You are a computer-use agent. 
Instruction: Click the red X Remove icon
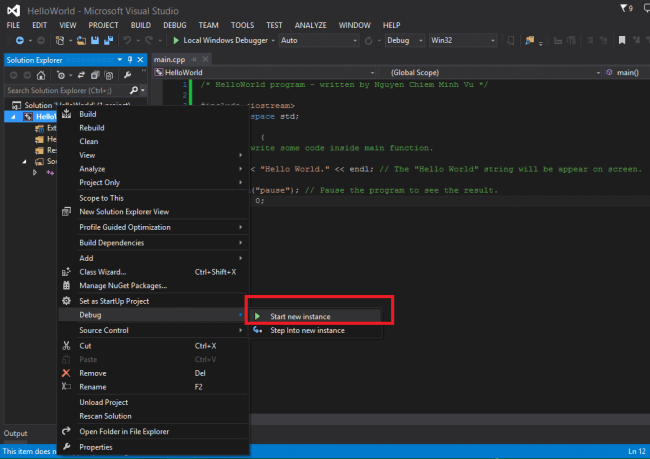point(66,373)
